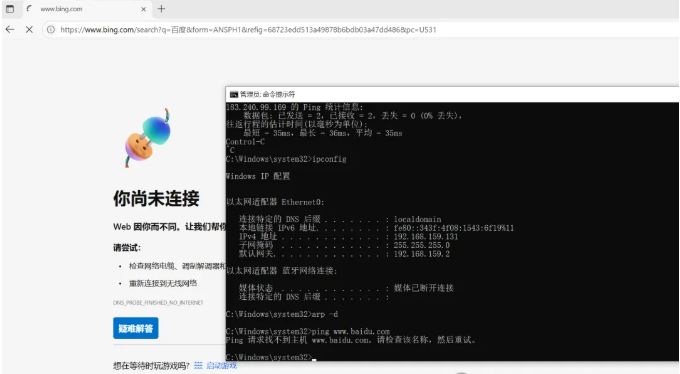Click the 以太网适配器 蓝牙网络连接 heading

pyautogui.click(x=281, y=271)
